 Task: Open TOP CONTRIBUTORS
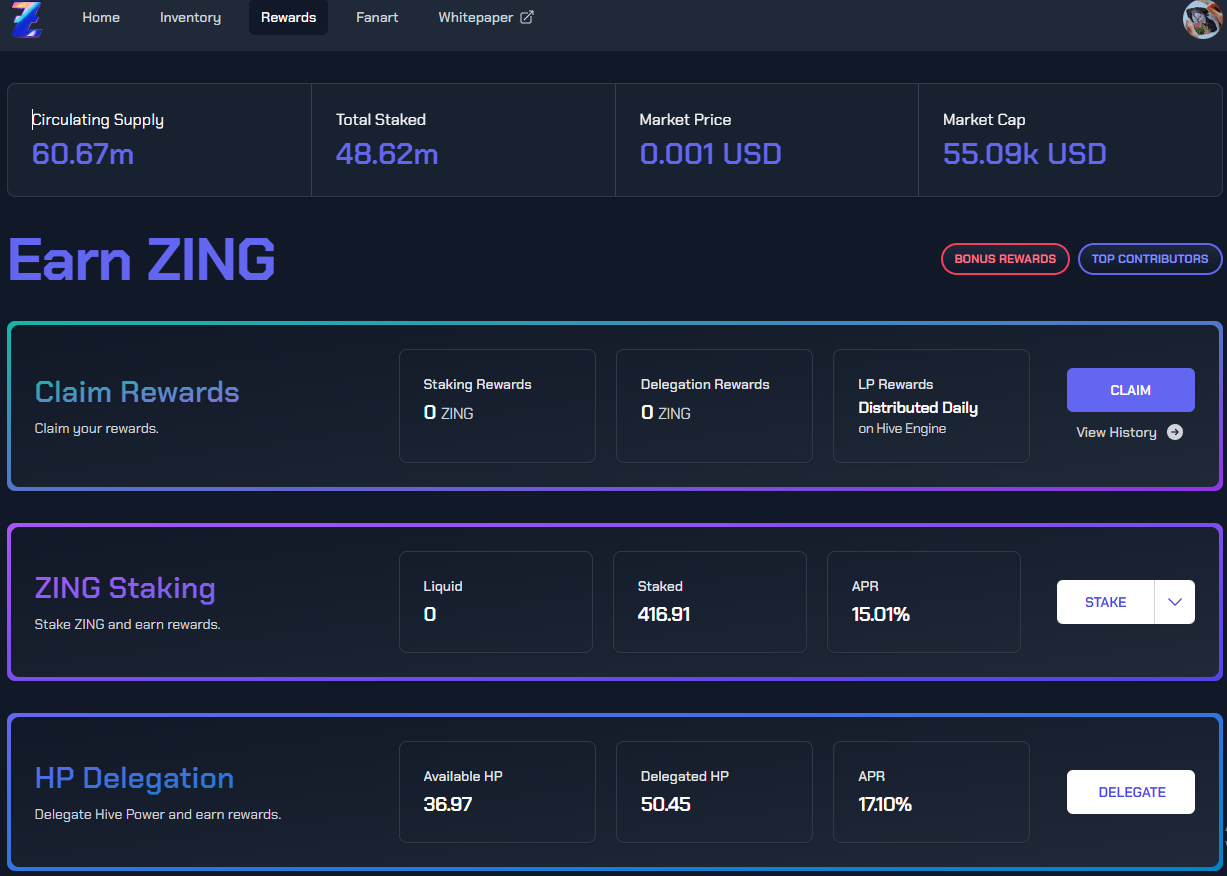(x=1150, y=259)
